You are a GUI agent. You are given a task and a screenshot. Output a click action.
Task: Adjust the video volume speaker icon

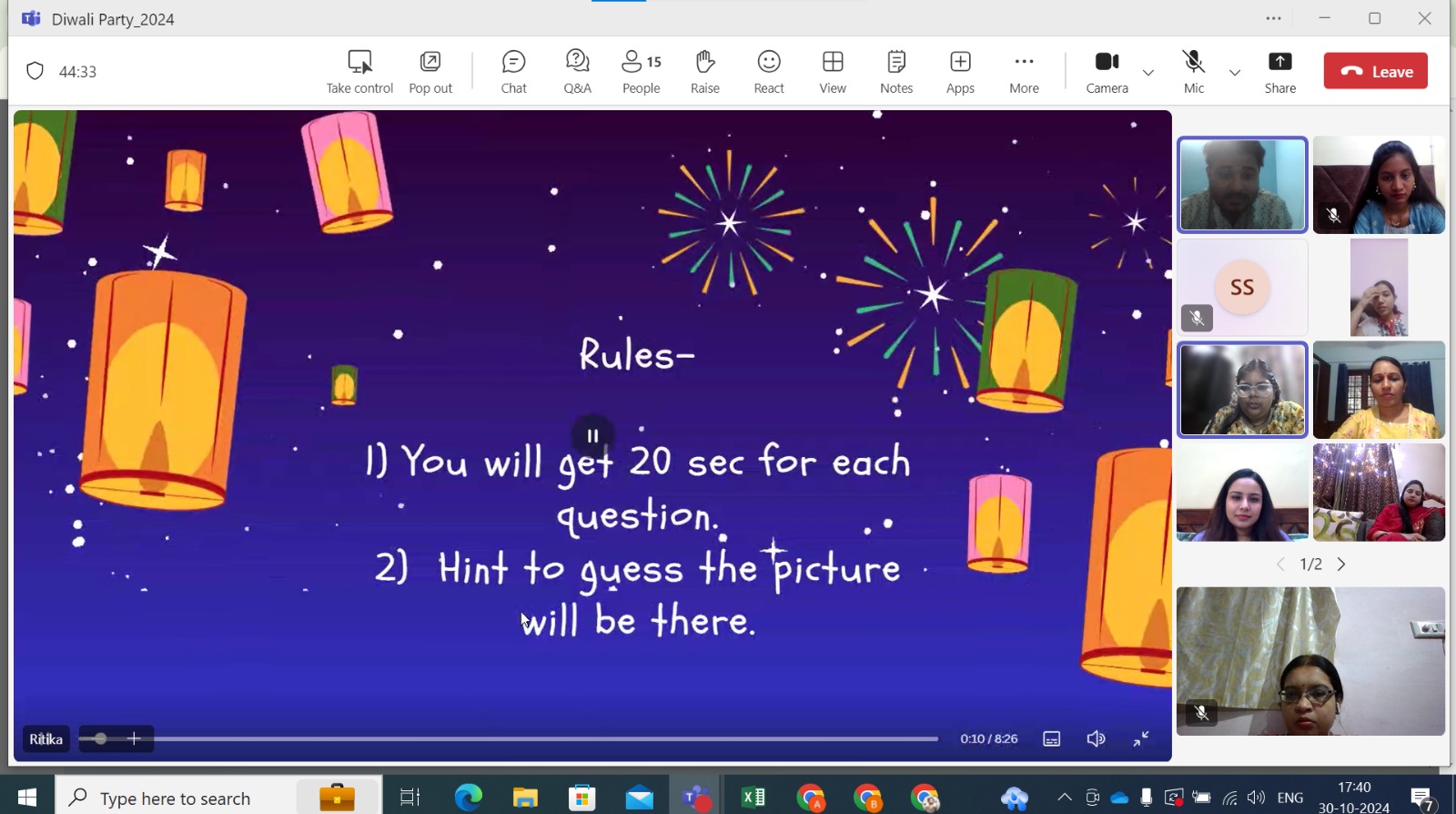1097,738
